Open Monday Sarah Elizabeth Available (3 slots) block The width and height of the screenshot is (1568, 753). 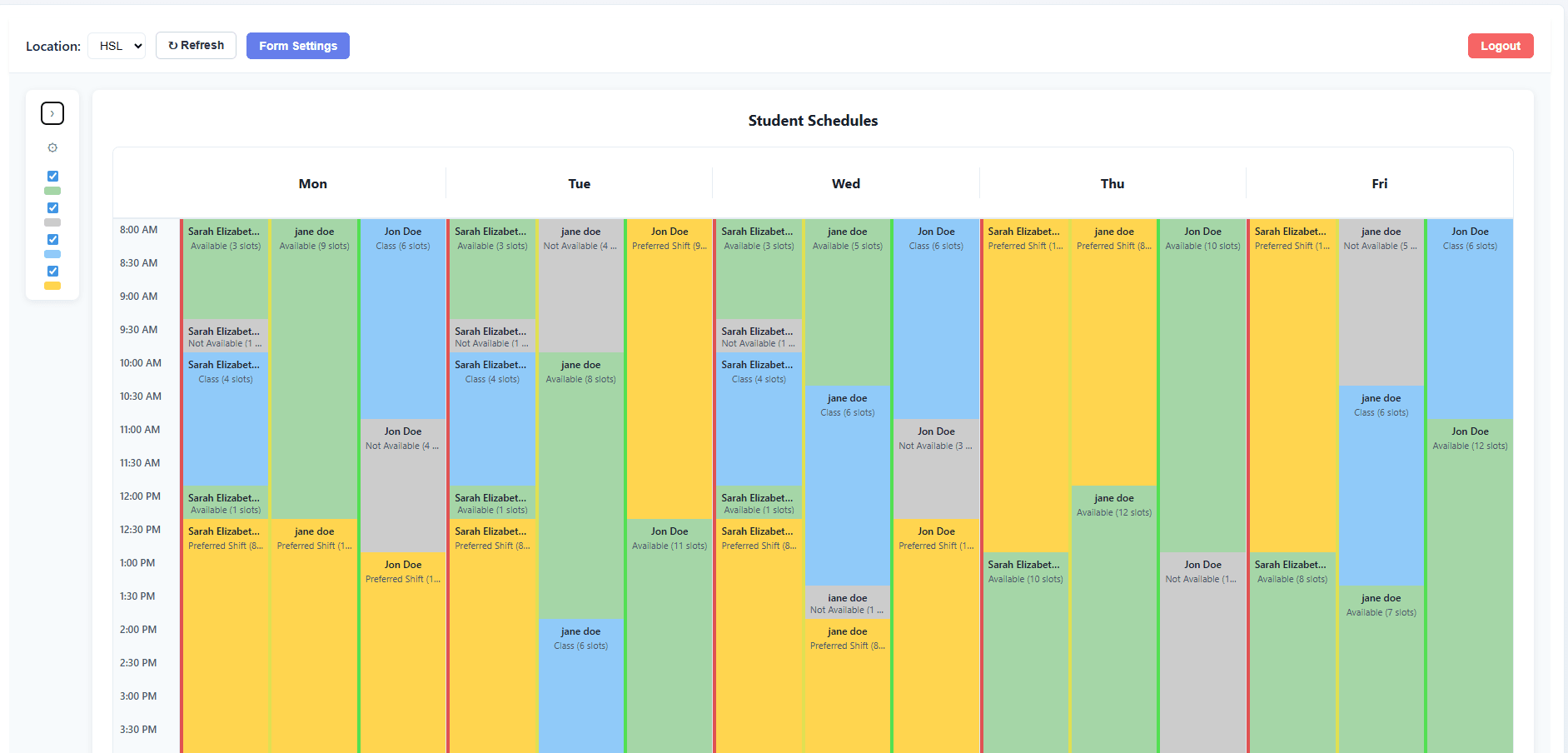click(x=225, y=269)
